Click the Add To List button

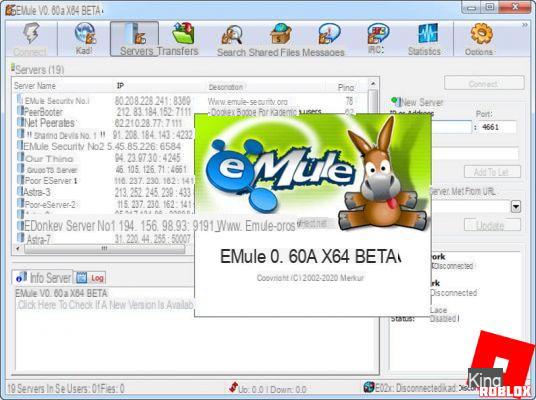coord(492,172)
